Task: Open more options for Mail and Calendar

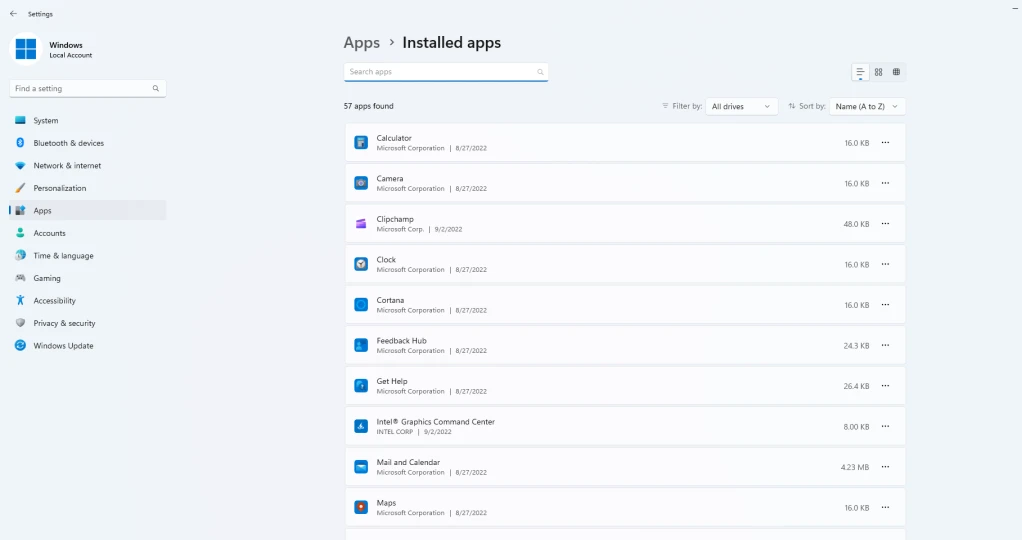Action: 885,467
